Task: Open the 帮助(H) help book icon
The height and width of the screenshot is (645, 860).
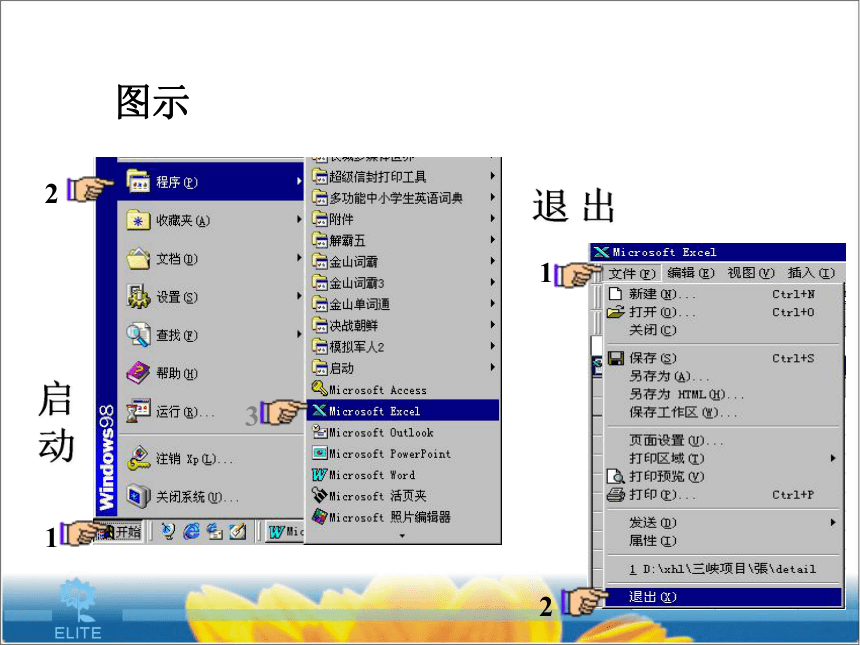Action: [x=138, y=373]
